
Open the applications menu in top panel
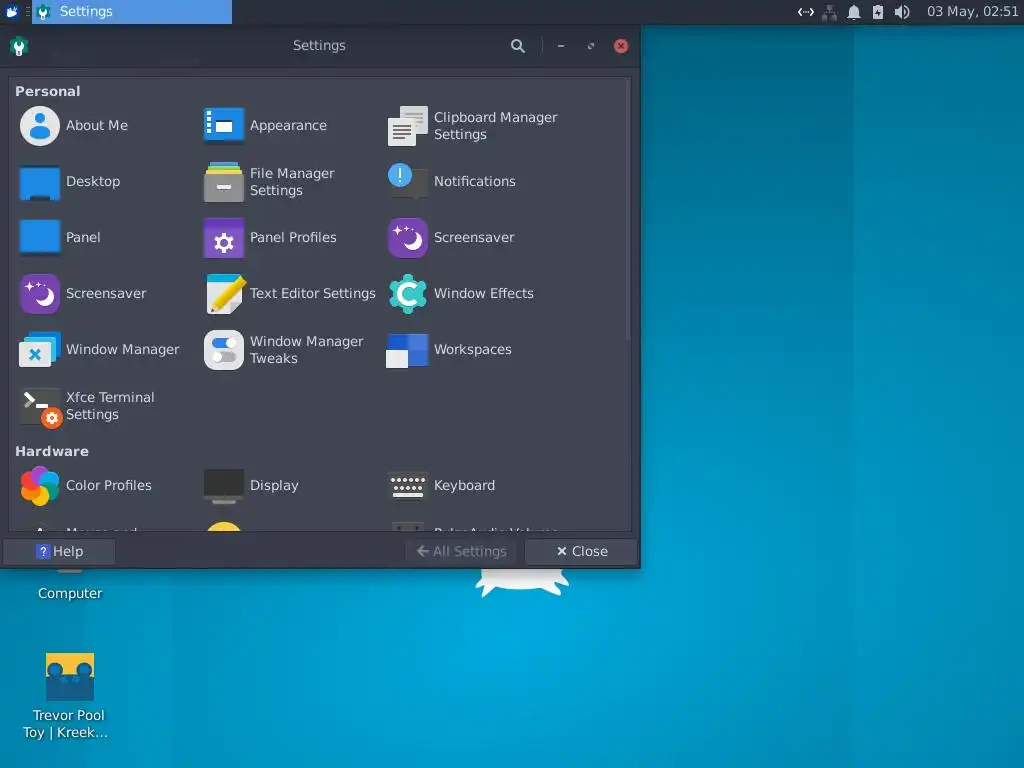coord(12,12)
